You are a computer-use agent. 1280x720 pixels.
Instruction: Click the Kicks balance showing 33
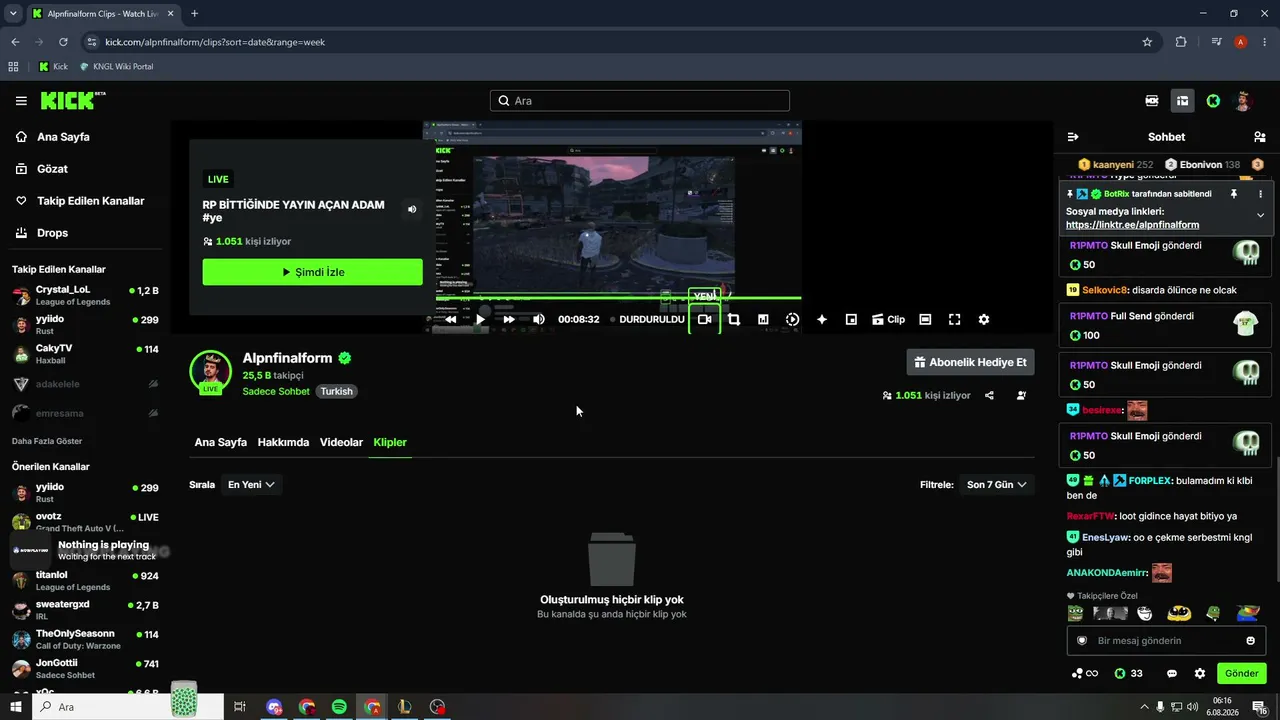coord(1128,674)
